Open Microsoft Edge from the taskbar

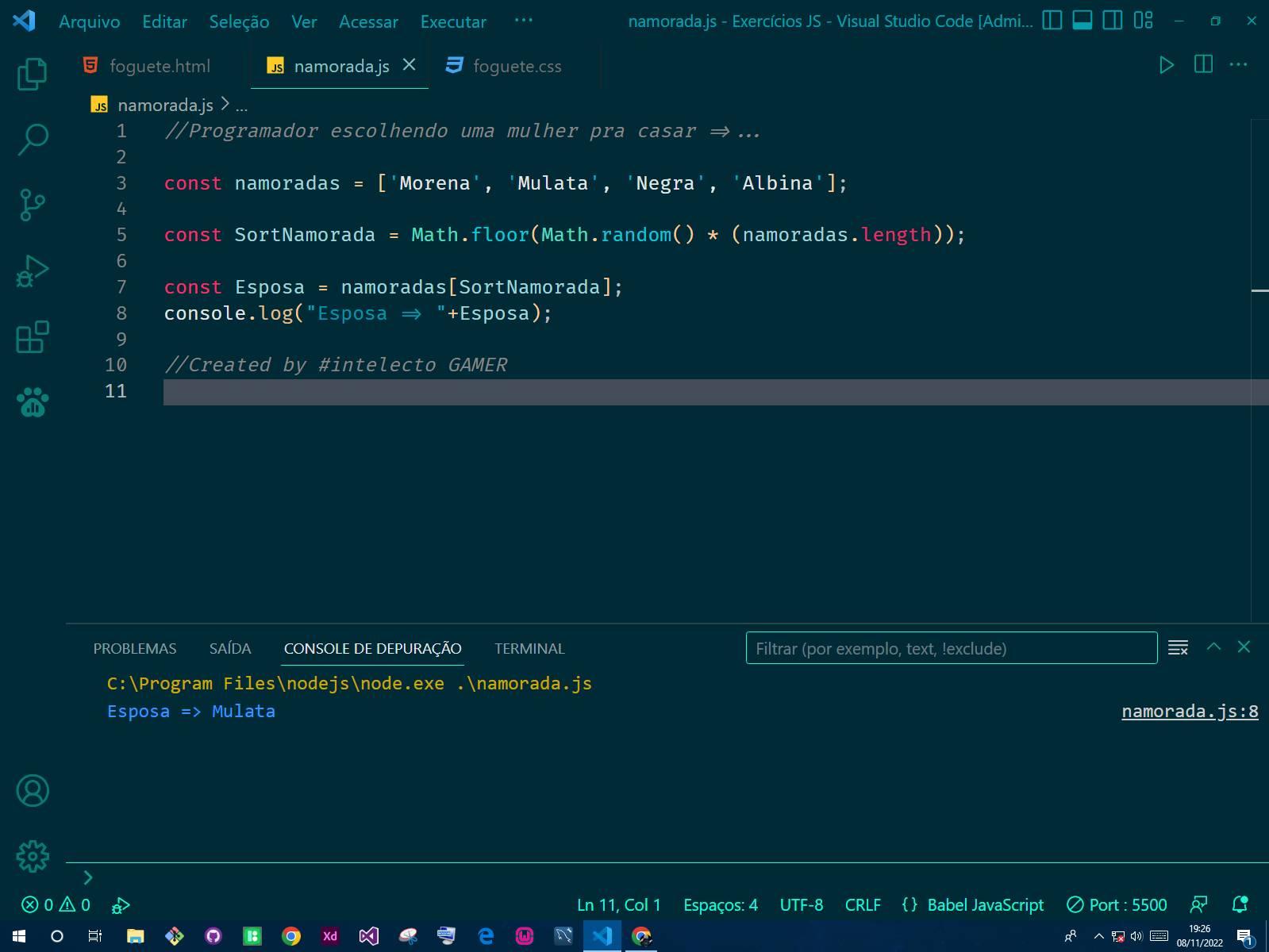coord(486,936)
